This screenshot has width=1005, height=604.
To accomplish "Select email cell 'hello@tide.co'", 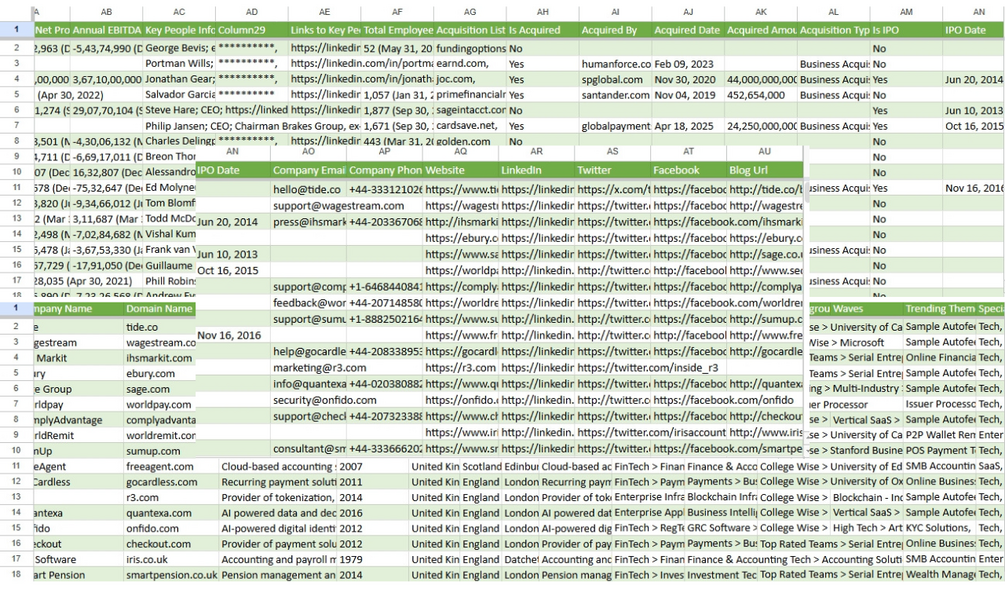I will pyautogui.click(x=308, y=190).
